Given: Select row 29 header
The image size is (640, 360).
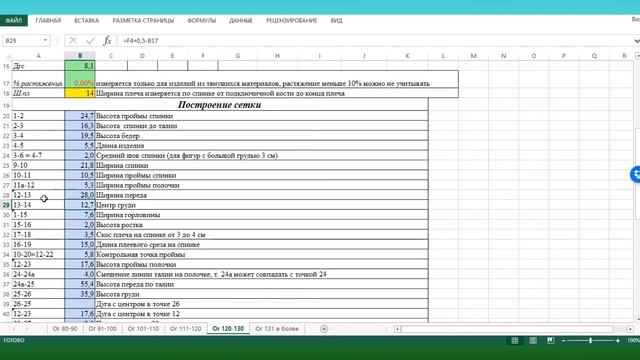Looking at the screenshot, I should [6, 205].
